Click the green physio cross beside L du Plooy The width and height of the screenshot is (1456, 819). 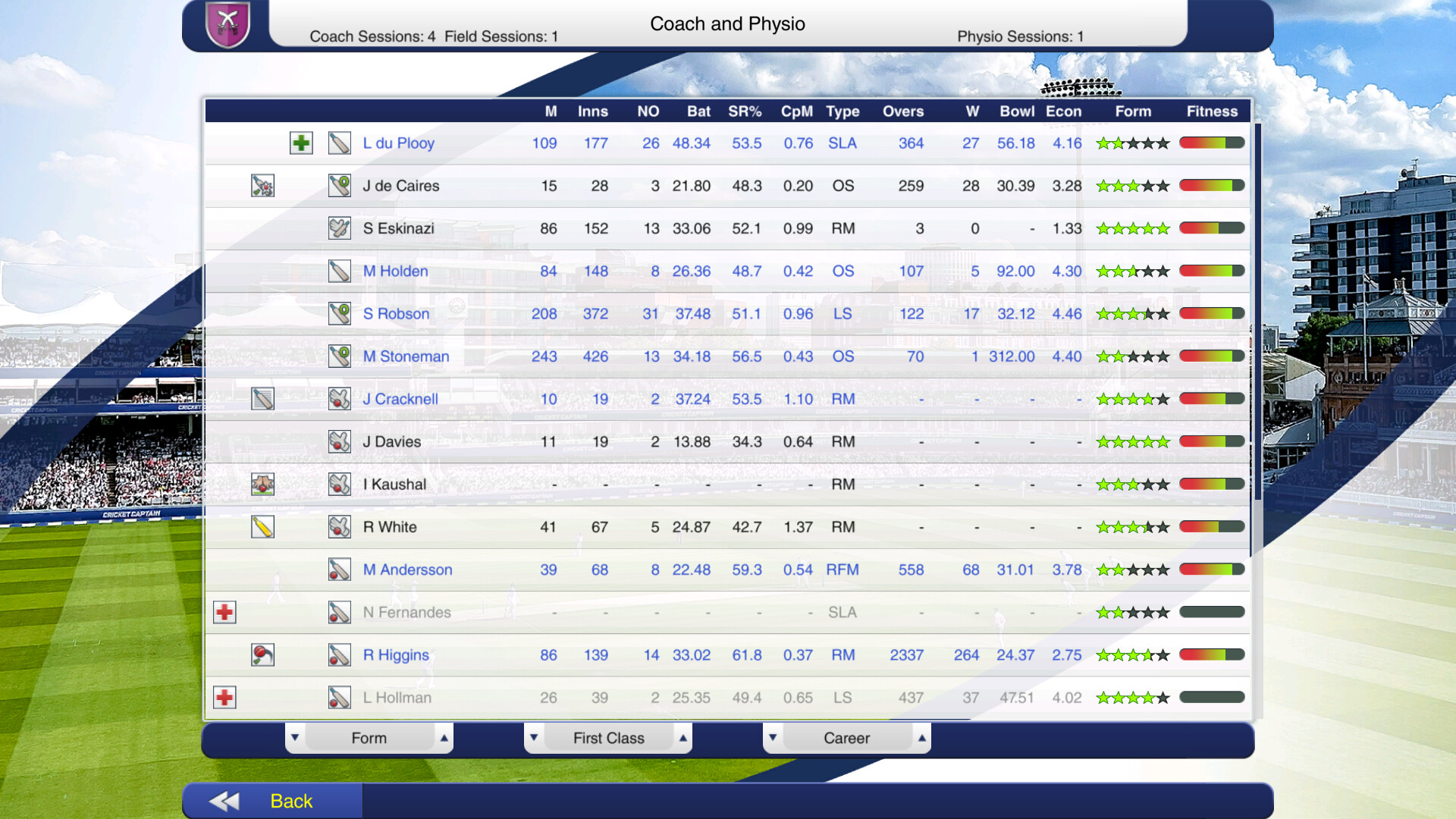[x=301, y=143]
